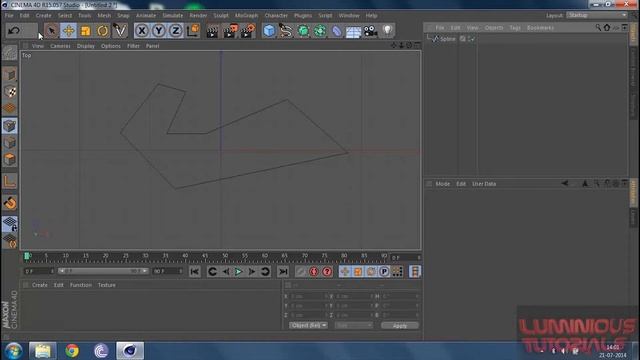The width and height of the screenshot is (640, 360).
Task: Open Texture menu in Material Manager
Action: tap(107, 285)
